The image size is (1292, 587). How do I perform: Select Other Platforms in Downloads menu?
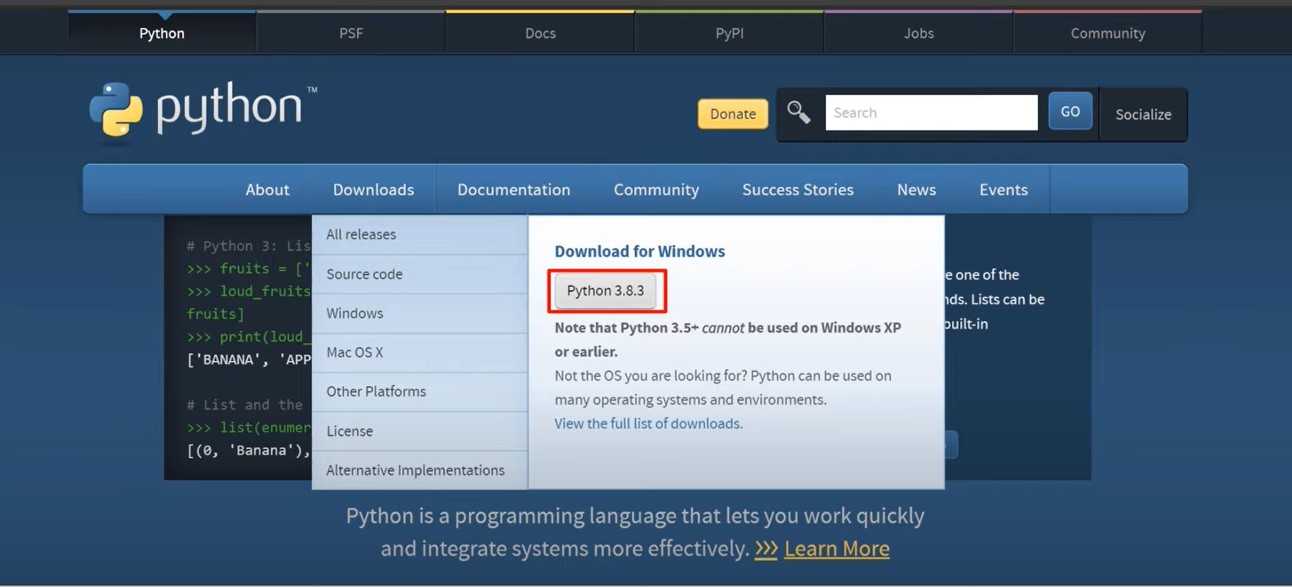point(420,391)
